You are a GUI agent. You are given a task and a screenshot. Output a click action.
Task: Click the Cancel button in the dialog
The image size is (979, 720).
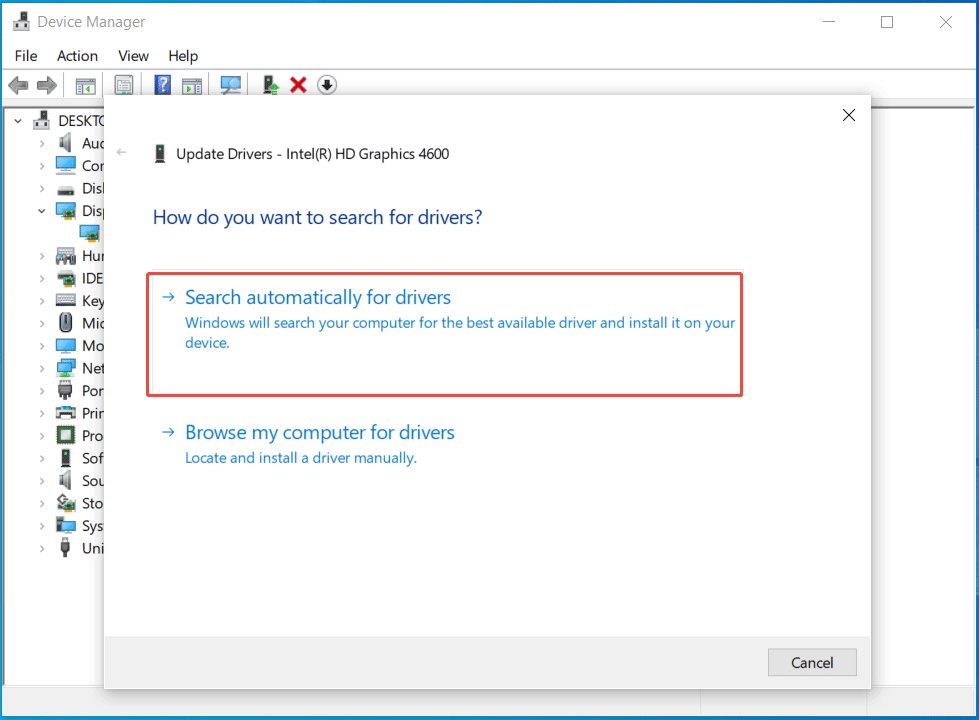tap(811, 662)
